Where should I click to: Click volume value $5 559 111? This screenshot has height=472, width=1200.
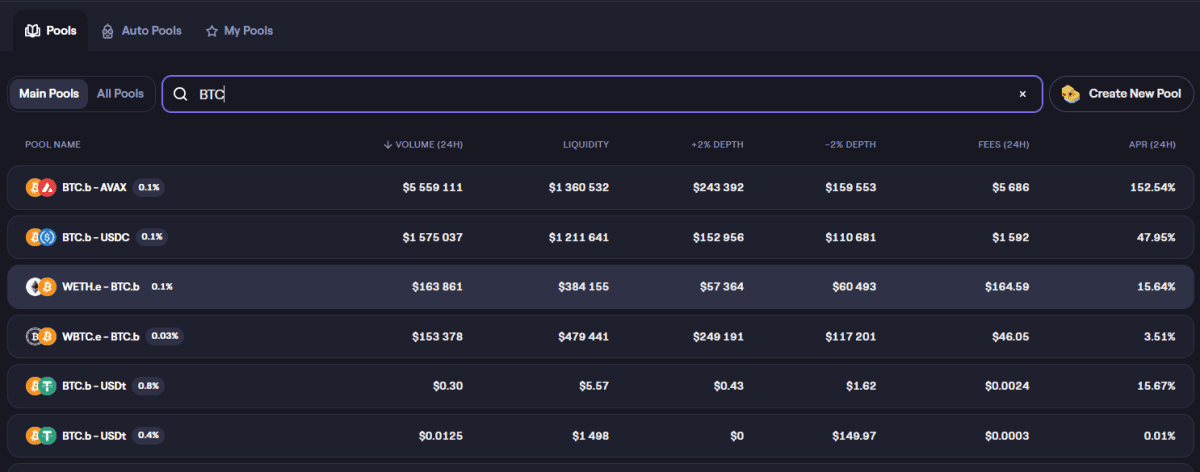433,187
